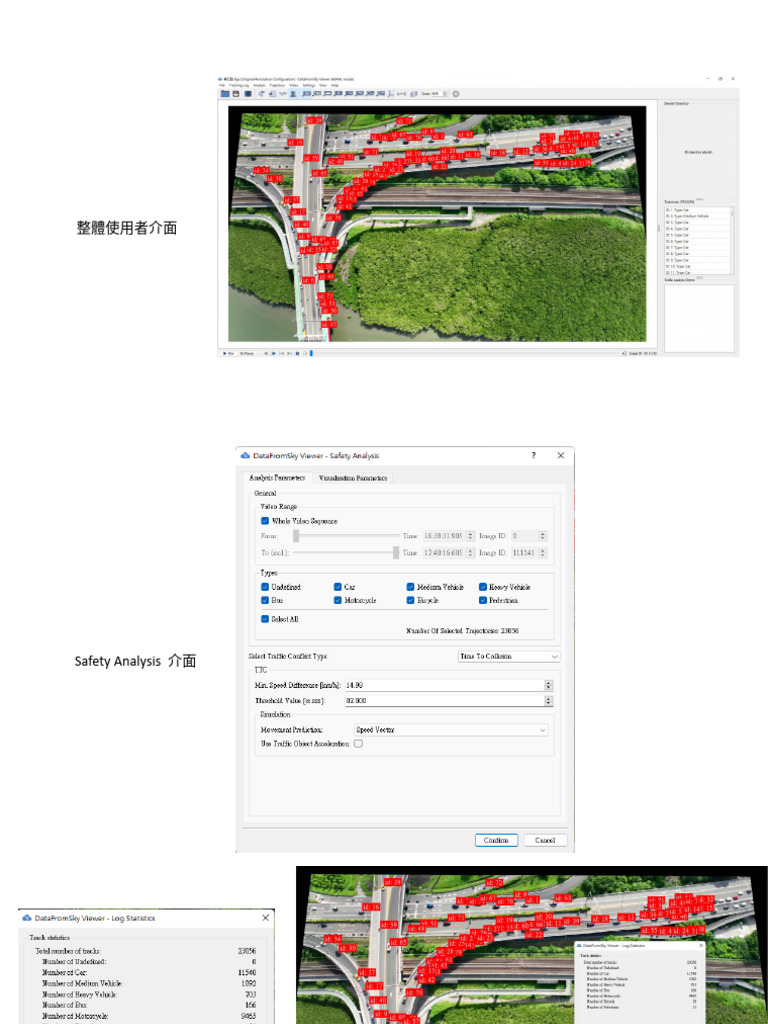Image resolution: width=768 pixels, height=1024 pixels.
Task: Open Select Traffic Conflict Type dropdown
Action: tap(509, 656)
